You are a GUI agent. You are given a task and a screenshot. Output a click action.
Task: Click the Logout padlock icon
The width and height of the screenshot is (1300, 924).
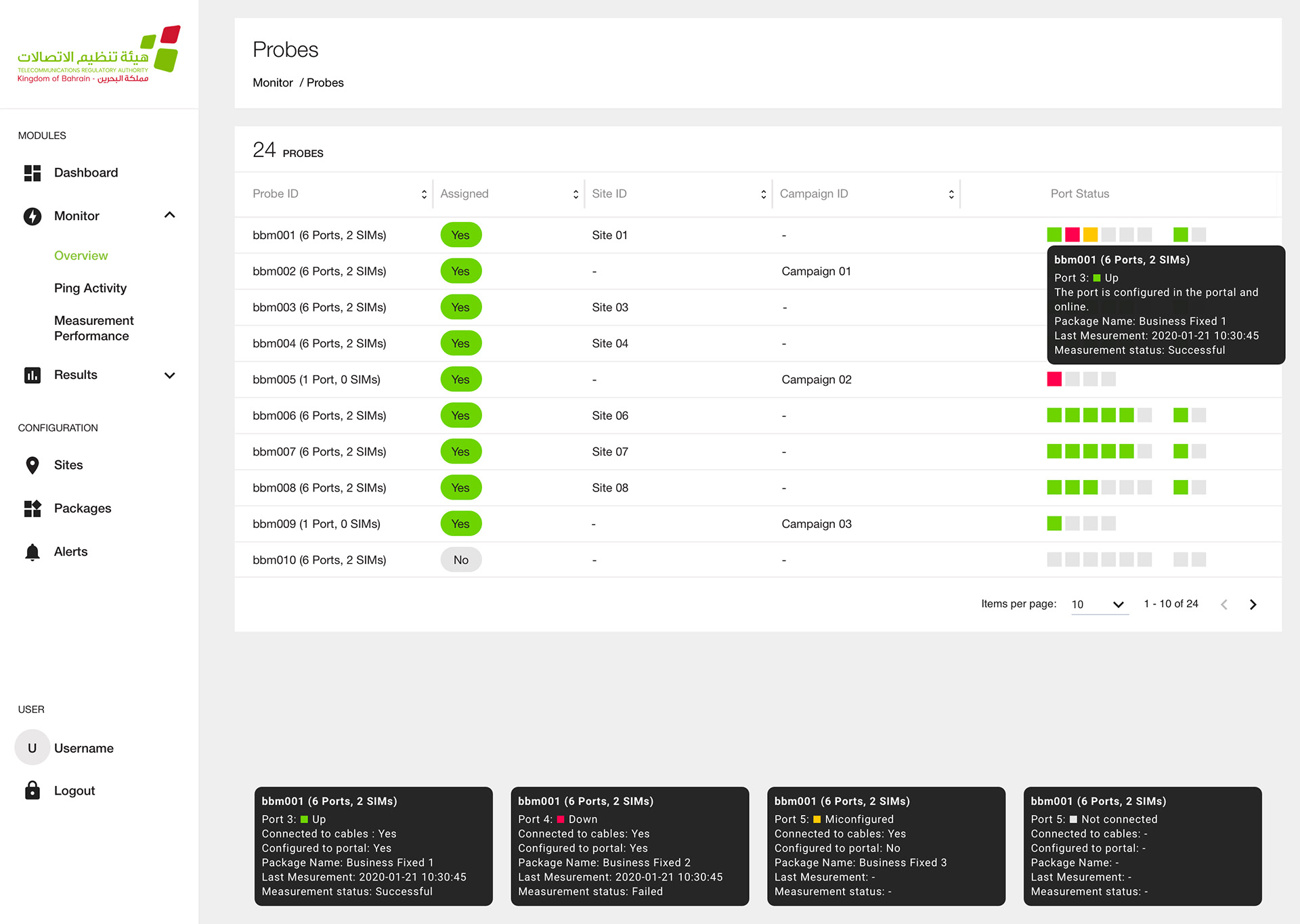tap(32, 790)
